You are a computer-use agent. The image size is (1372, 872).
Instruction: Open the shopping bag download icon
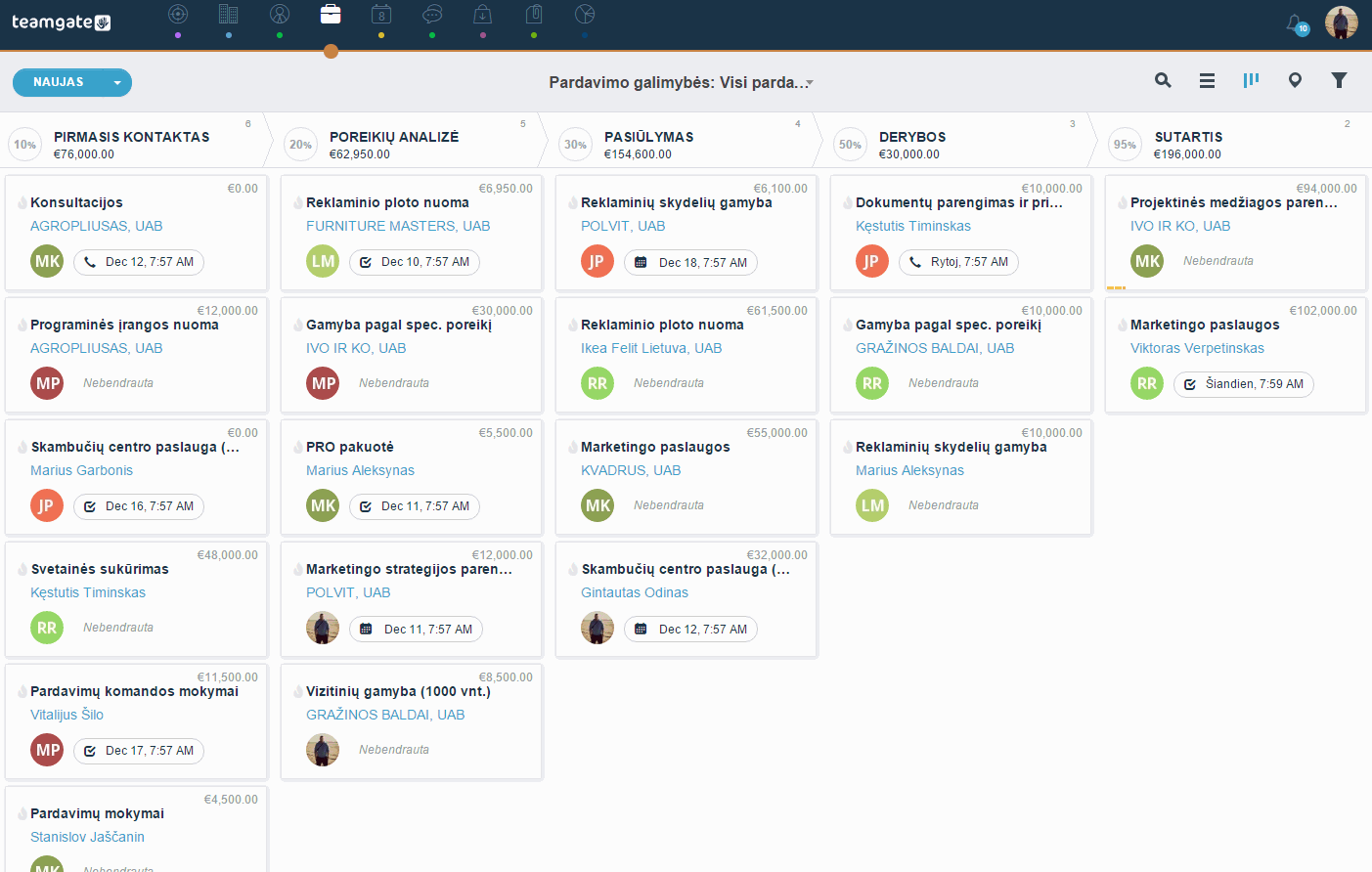tap(483, 14)
